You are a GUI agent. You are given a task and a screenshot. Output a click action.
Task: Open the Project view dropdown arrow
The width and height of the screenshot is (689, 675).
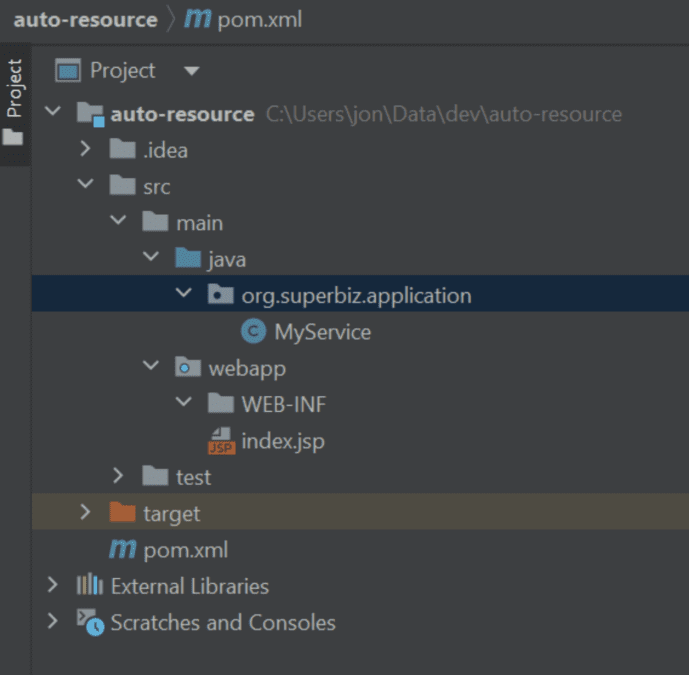coord(192,71)
